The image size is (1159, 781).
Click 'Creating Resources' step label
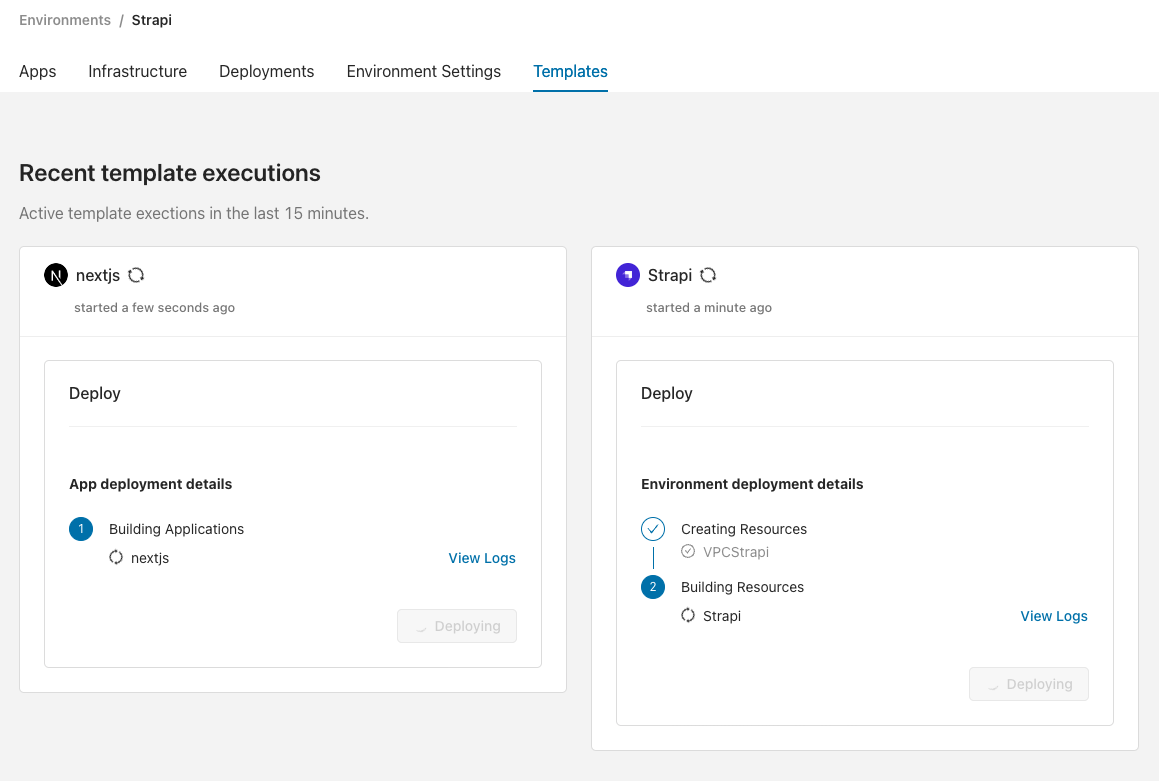click(x=744, y=529)
